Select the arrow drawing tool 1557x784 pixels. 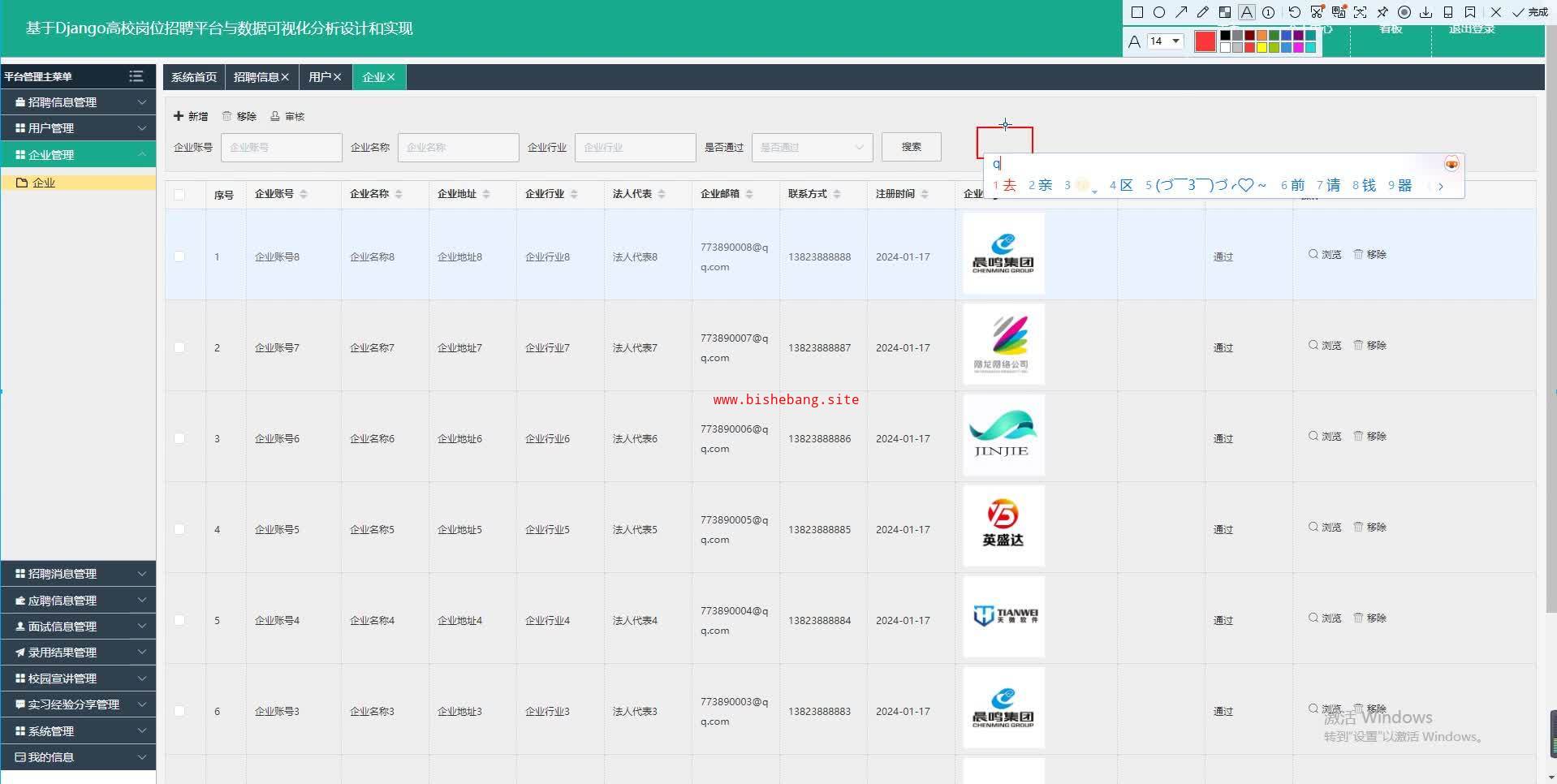(1181, 12)
